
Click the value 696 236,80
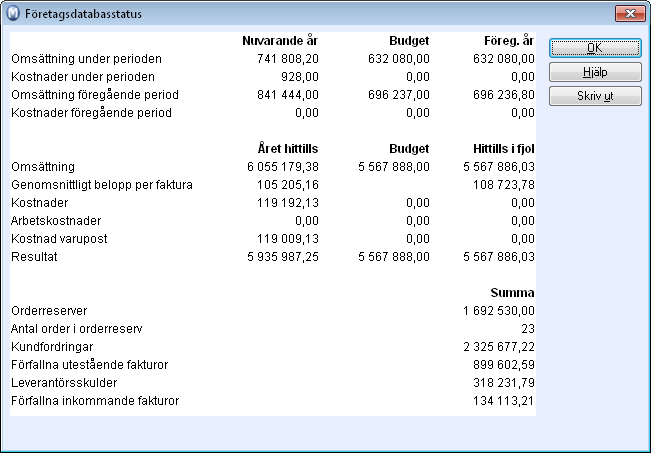[504, 95]
